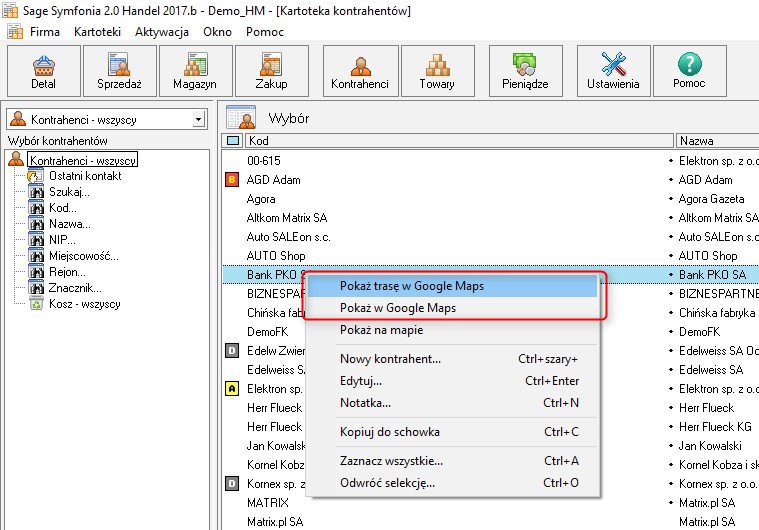759x530 pixels.
Task: Select the 00-615 row
Action: tap(490, 161)
